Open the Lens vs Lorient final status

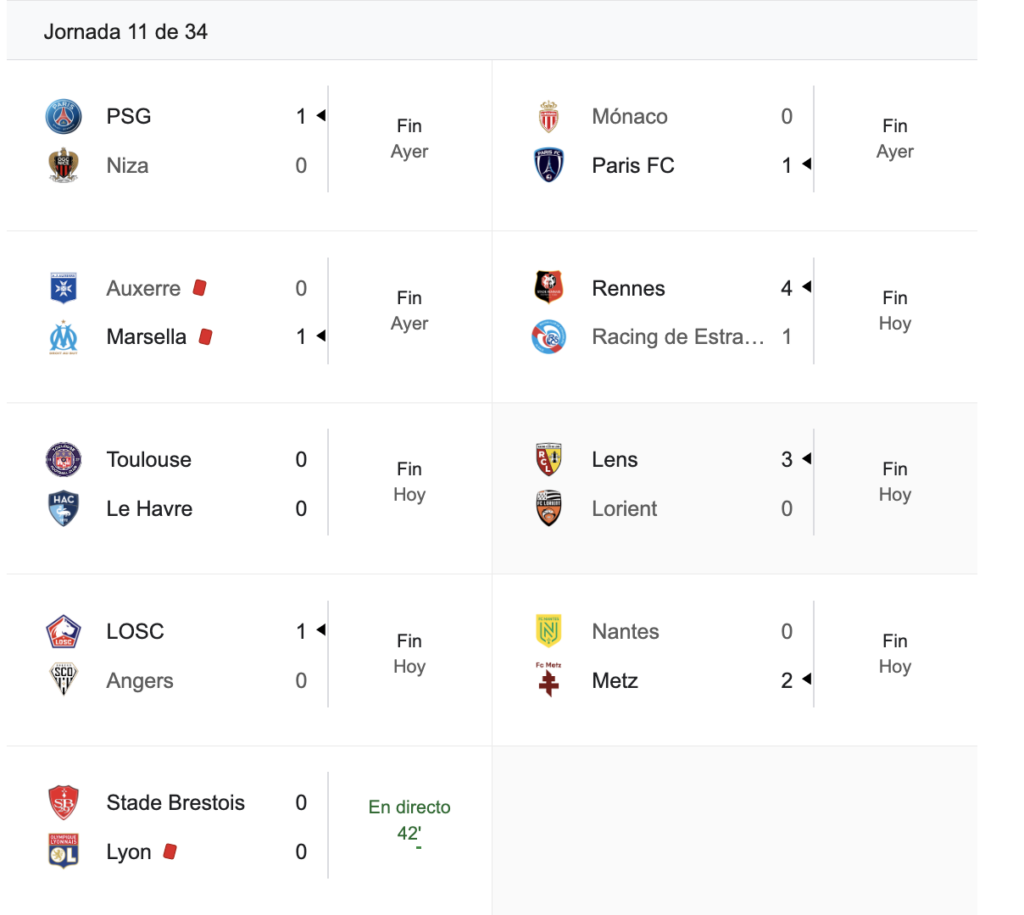click(x=894, y=481)
